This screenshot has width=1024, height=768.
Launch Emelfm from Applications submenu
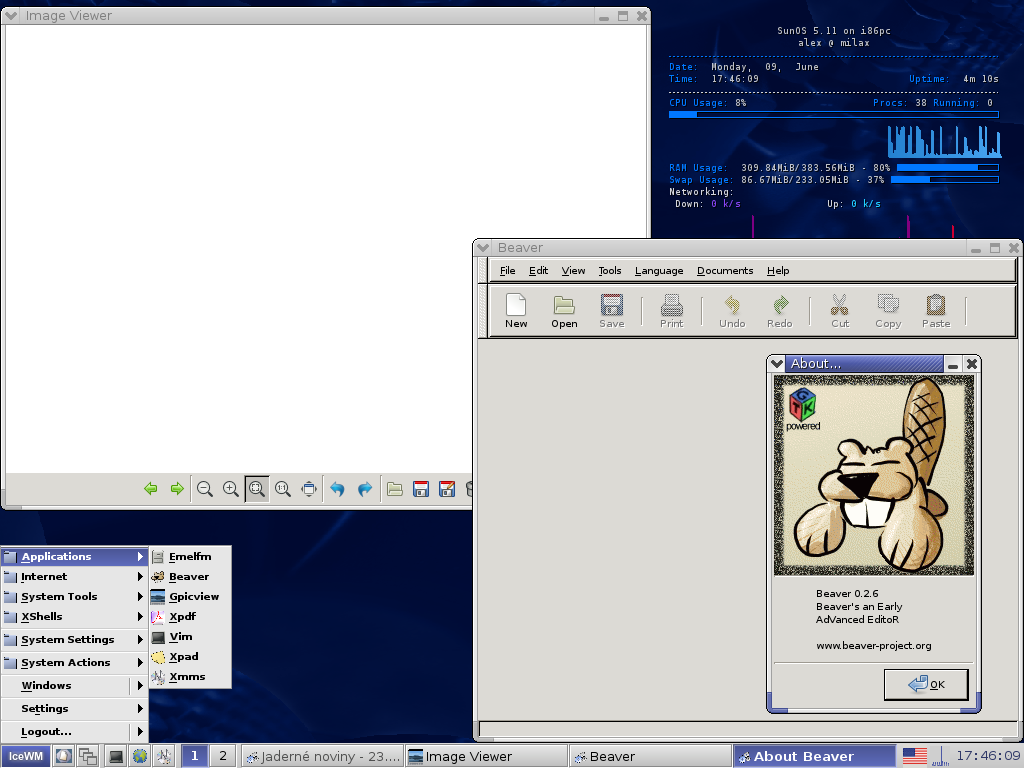point(190,556)
